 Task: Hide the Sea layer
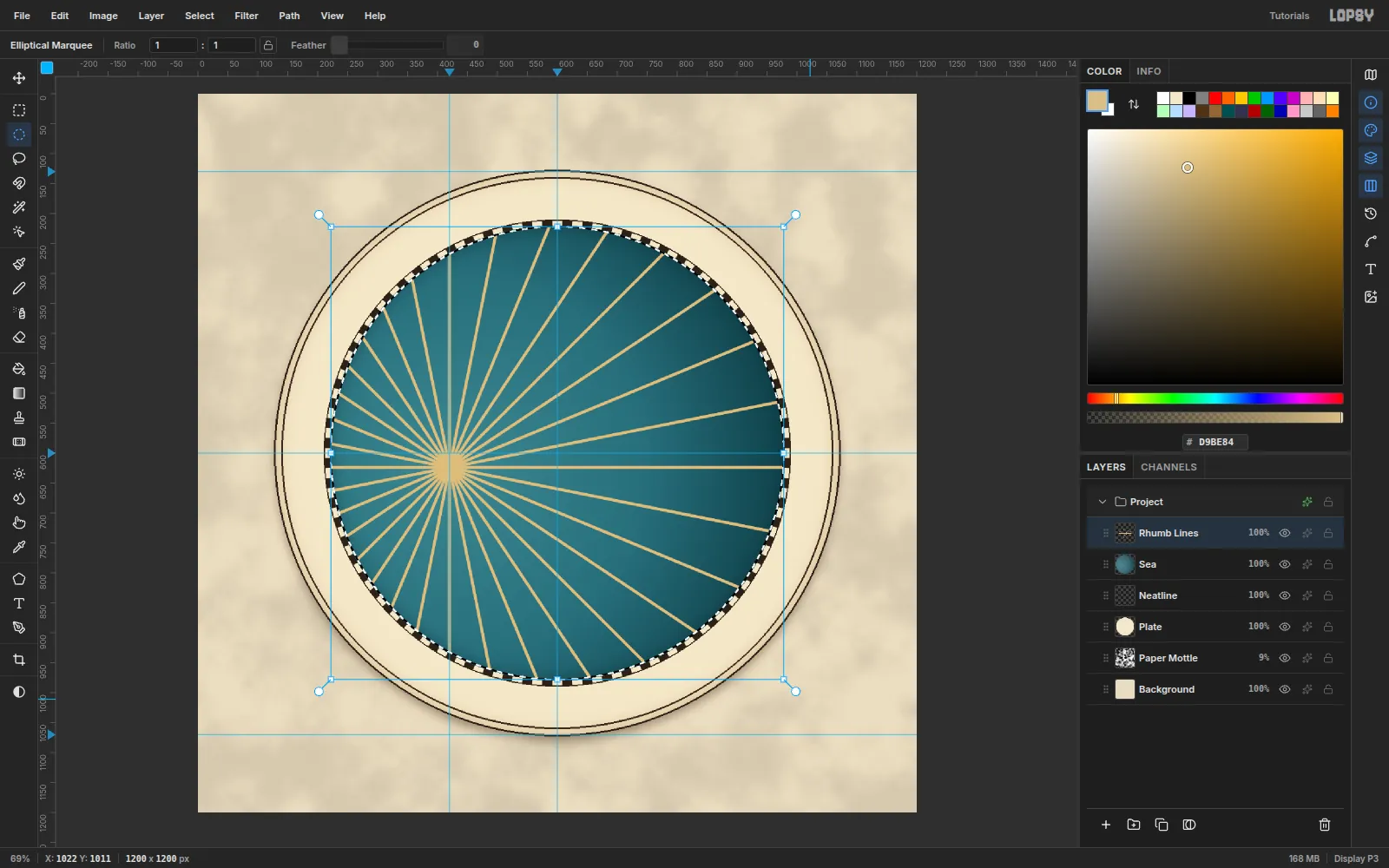coord(1285,564)
